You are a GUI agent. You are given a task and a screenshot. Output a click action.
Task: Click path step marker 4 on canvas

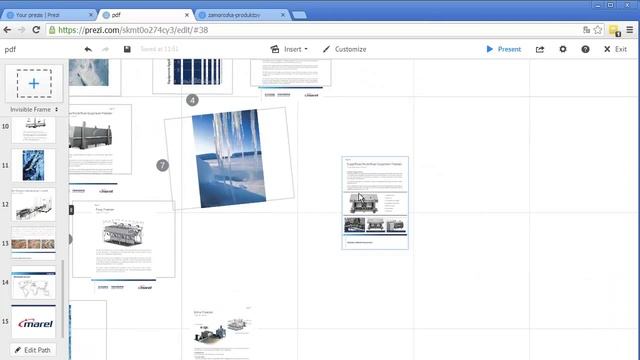click(192, 100)
